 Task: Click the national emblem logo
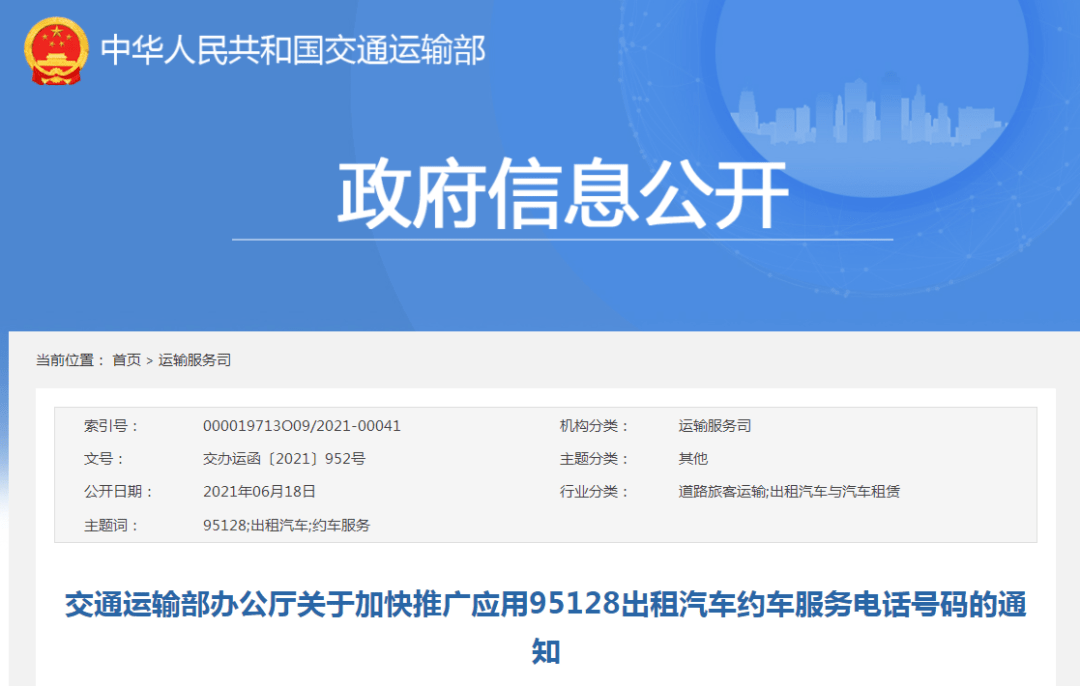(56, 52)
